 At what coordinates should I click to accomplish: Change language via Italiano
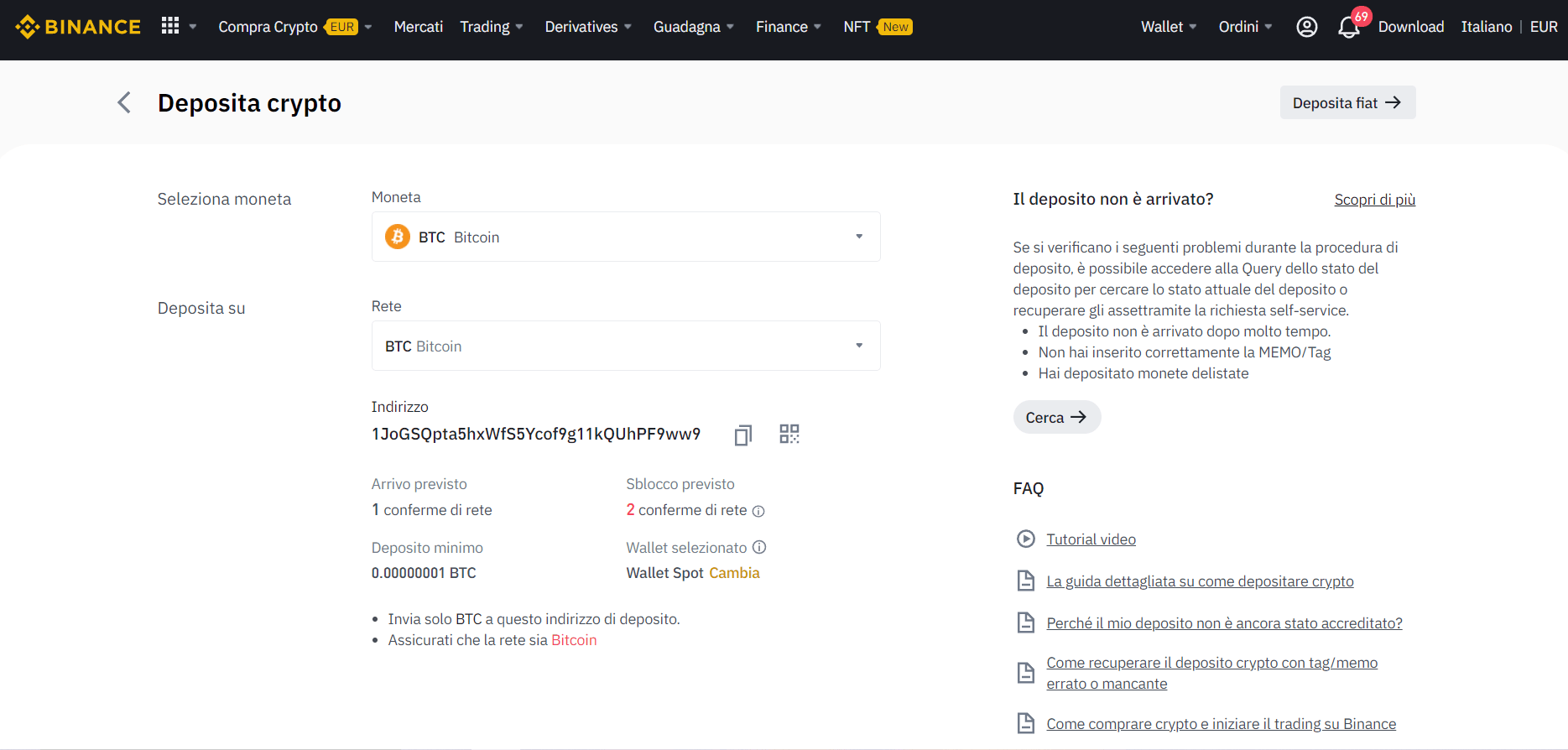(x=1487, y=27)
